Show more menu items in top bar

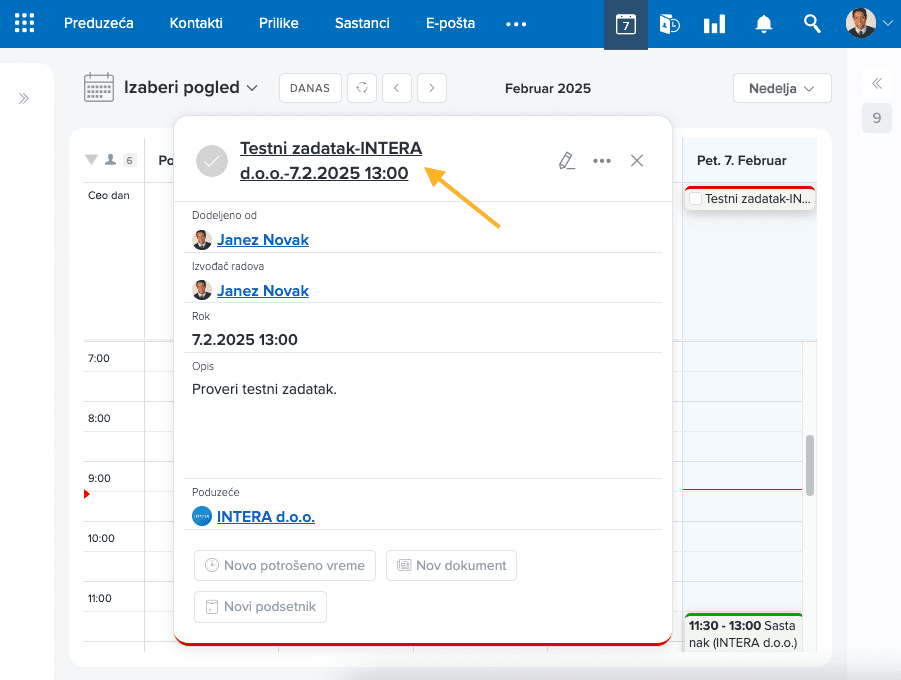tap(516, 24)
